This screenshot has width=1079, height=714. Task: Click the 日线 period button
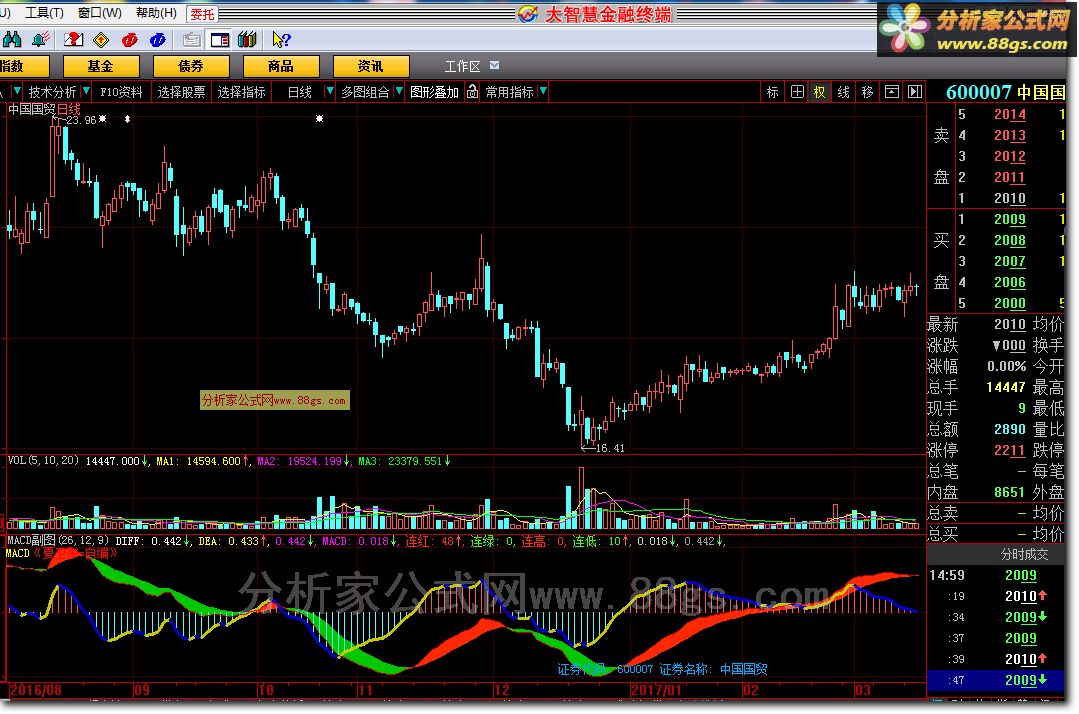[x=299, y=92]
